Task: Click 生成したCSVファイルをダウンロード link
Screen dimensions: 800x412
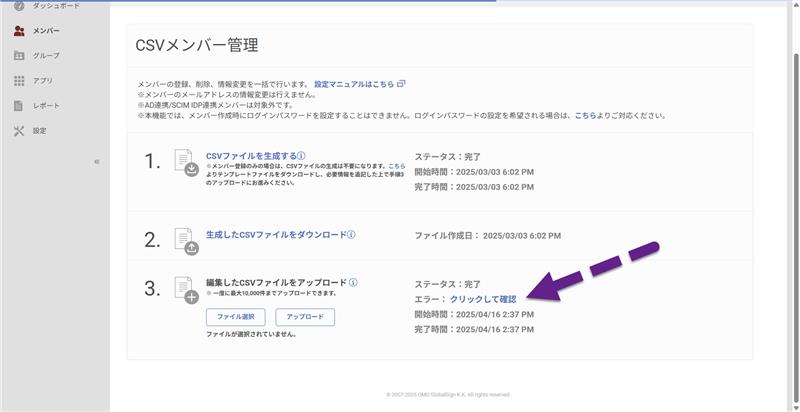Action: 276,235
